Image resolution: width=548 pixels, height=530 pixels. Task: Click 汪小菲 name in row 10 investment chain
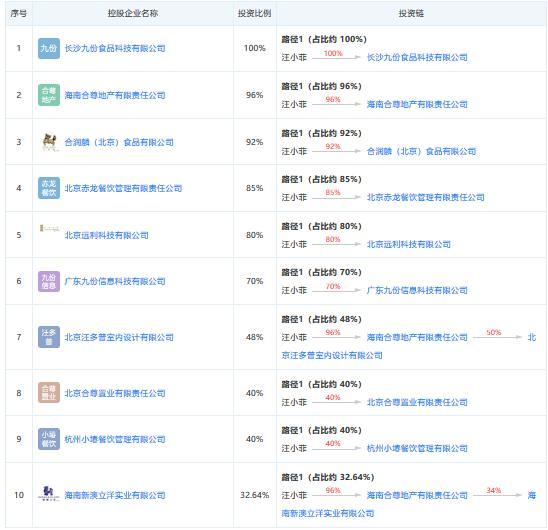tap(294, 495)
